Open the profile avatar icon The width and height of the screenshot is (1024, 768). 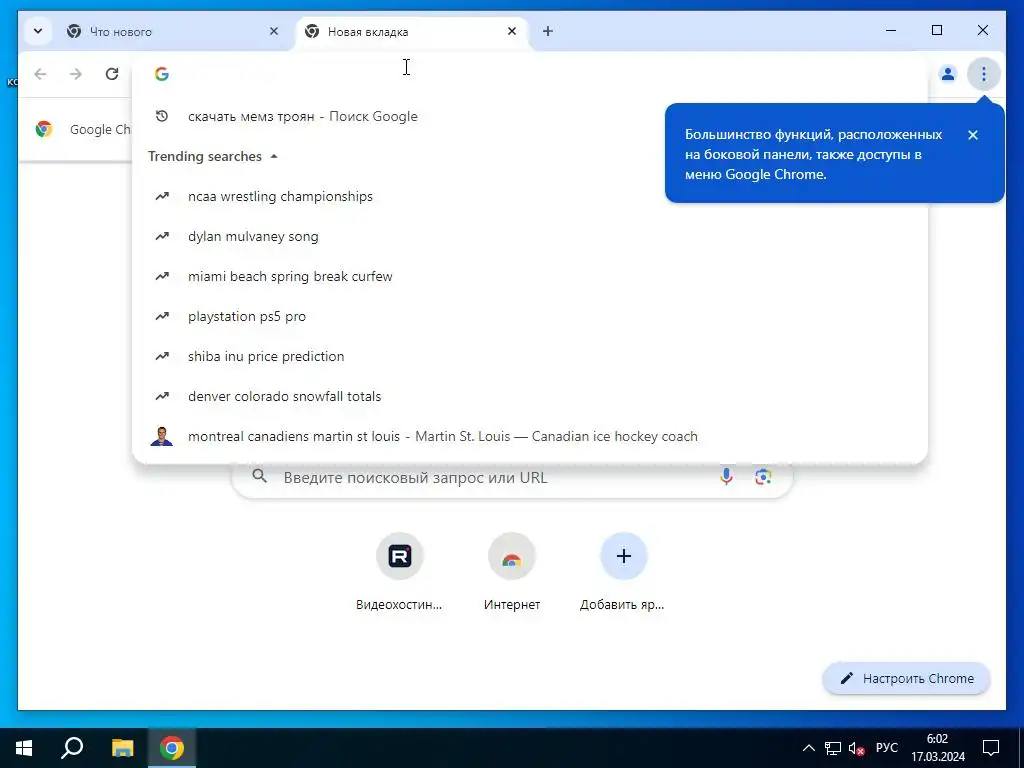948,74
